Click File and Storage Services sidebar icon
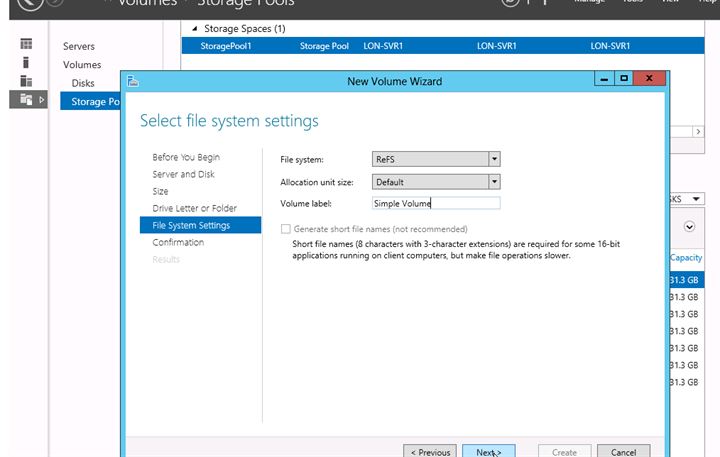Screen dimensions: 720x457 pyautogui.click(x=26, y=98)
